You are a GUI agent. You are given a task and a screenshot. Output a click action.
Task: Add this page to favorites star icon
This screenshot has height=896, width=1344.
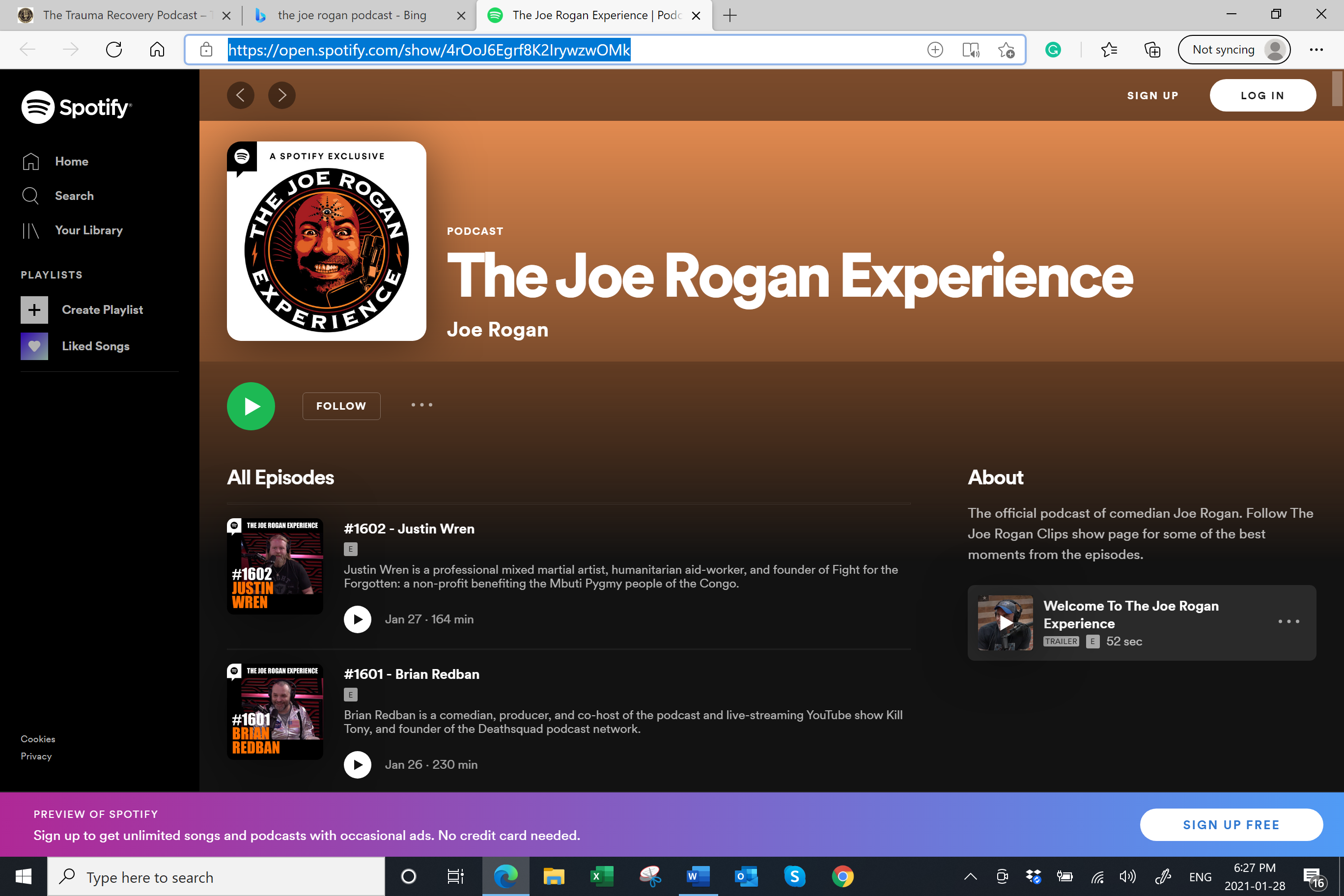pyautogui.click(x=1007, y=50)
